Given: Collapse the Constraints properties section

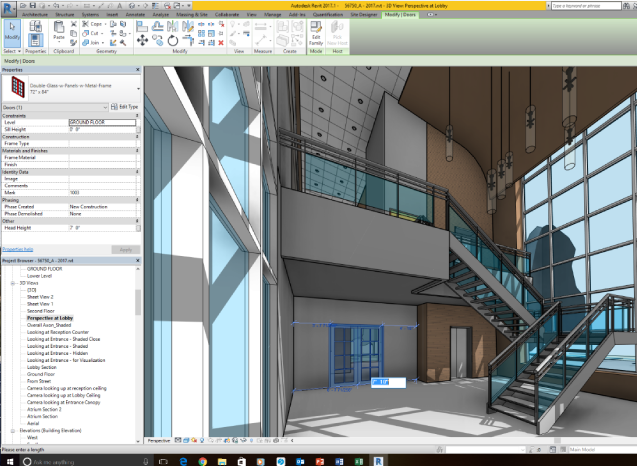Looking at the screenshot, I should (x=137, y=116).
